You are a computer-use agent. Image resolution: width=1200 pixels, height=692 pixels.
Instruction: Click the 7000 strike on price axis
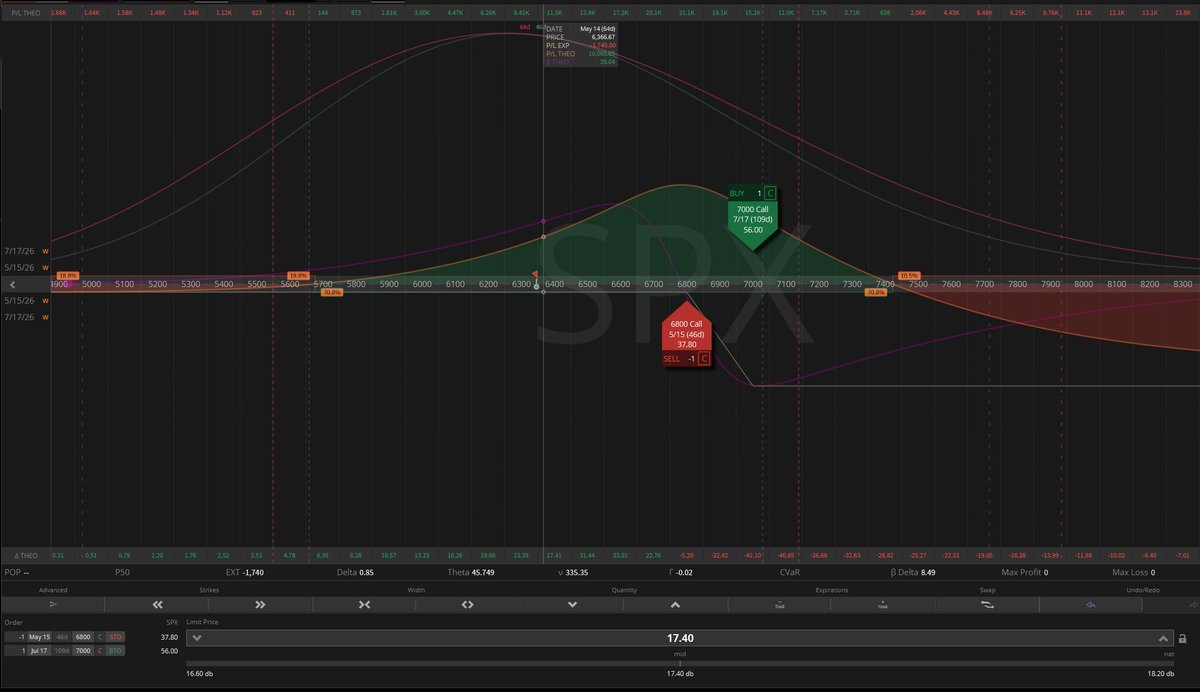point(753,285)
